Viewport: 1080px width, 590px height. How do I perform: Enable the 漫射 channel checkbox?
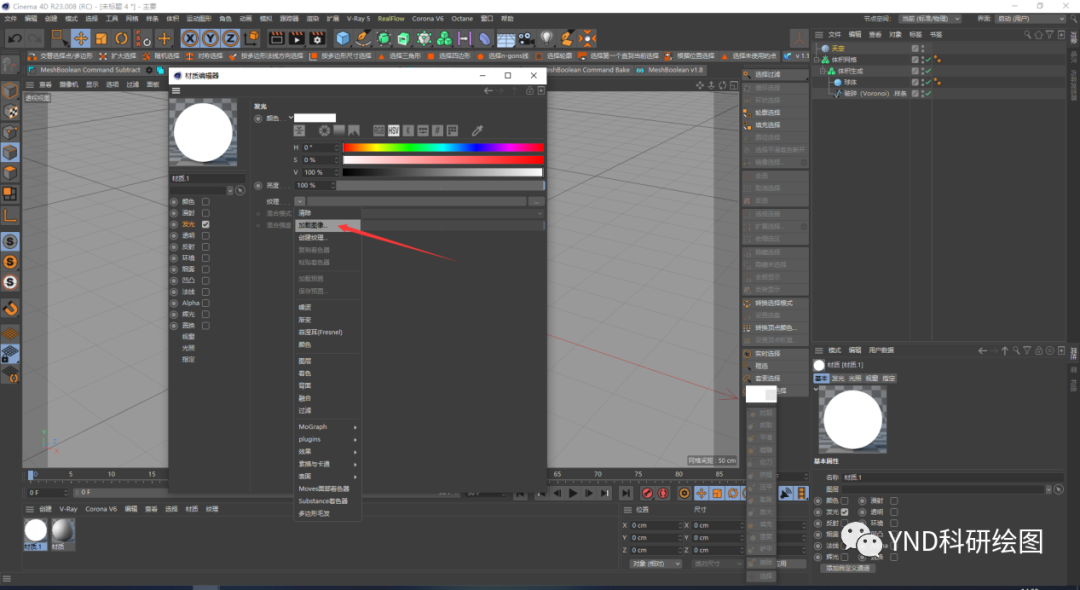click(205, 213)
